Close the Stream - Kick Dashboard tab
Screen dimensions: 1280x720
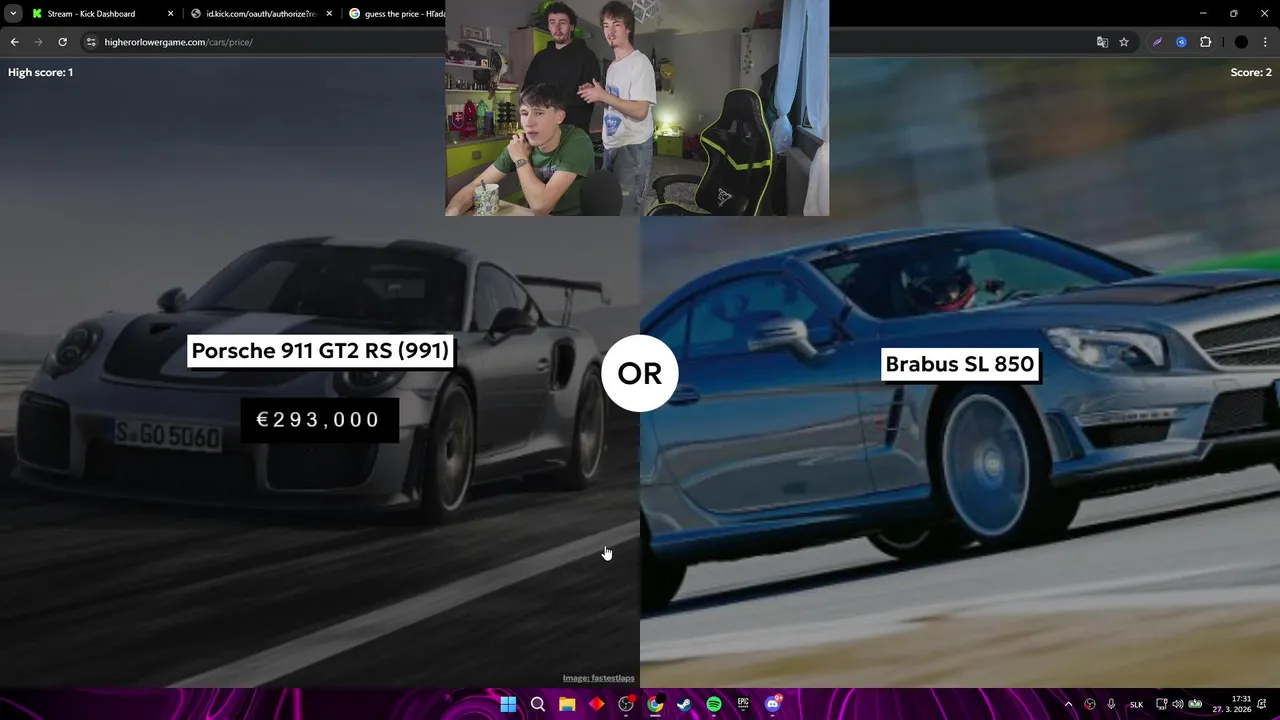(x=170, y=14)
